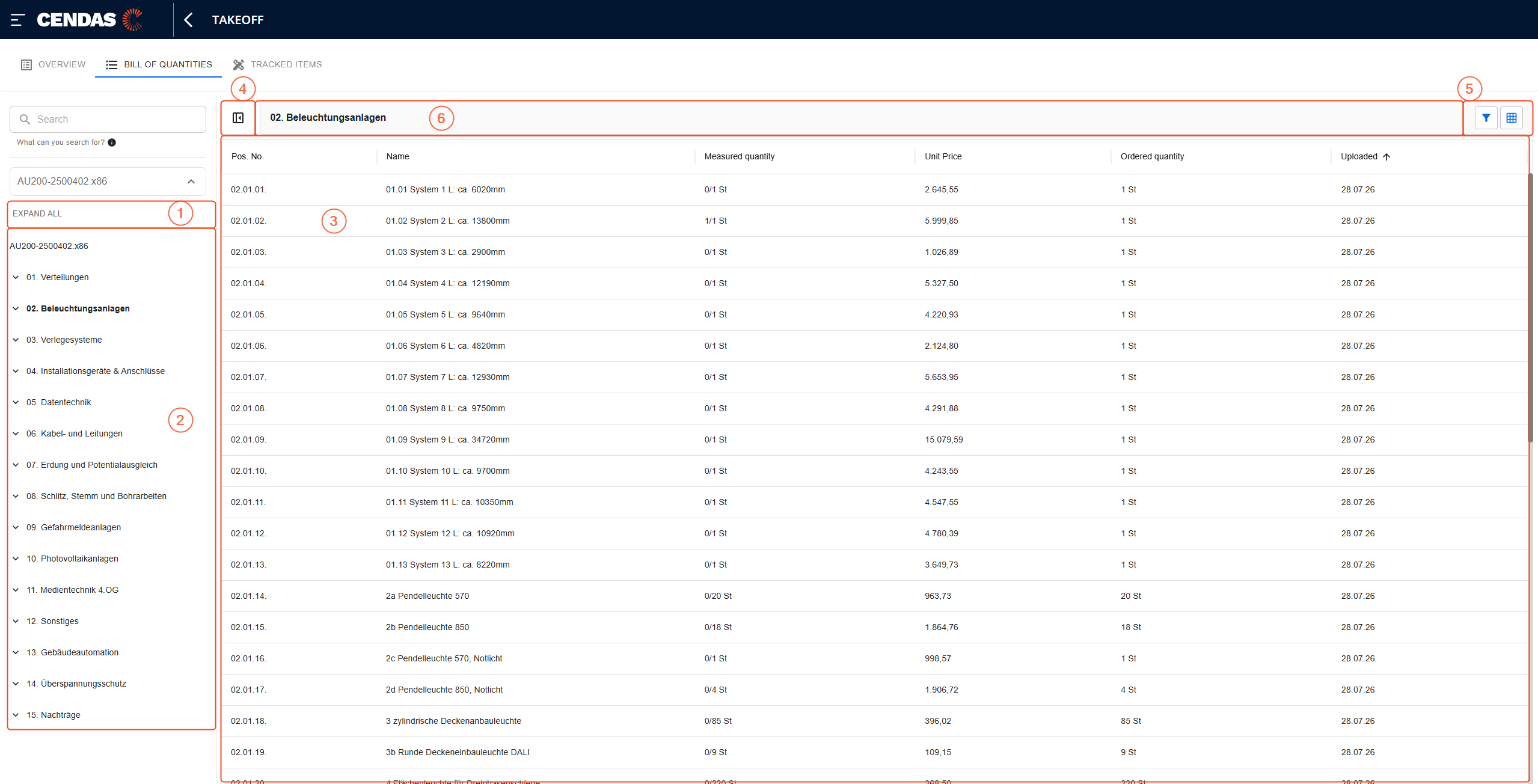Screen dimensions: 1538x784
Task: Expand the 01. Verteilungen tree node
Action: click(16, 277)
